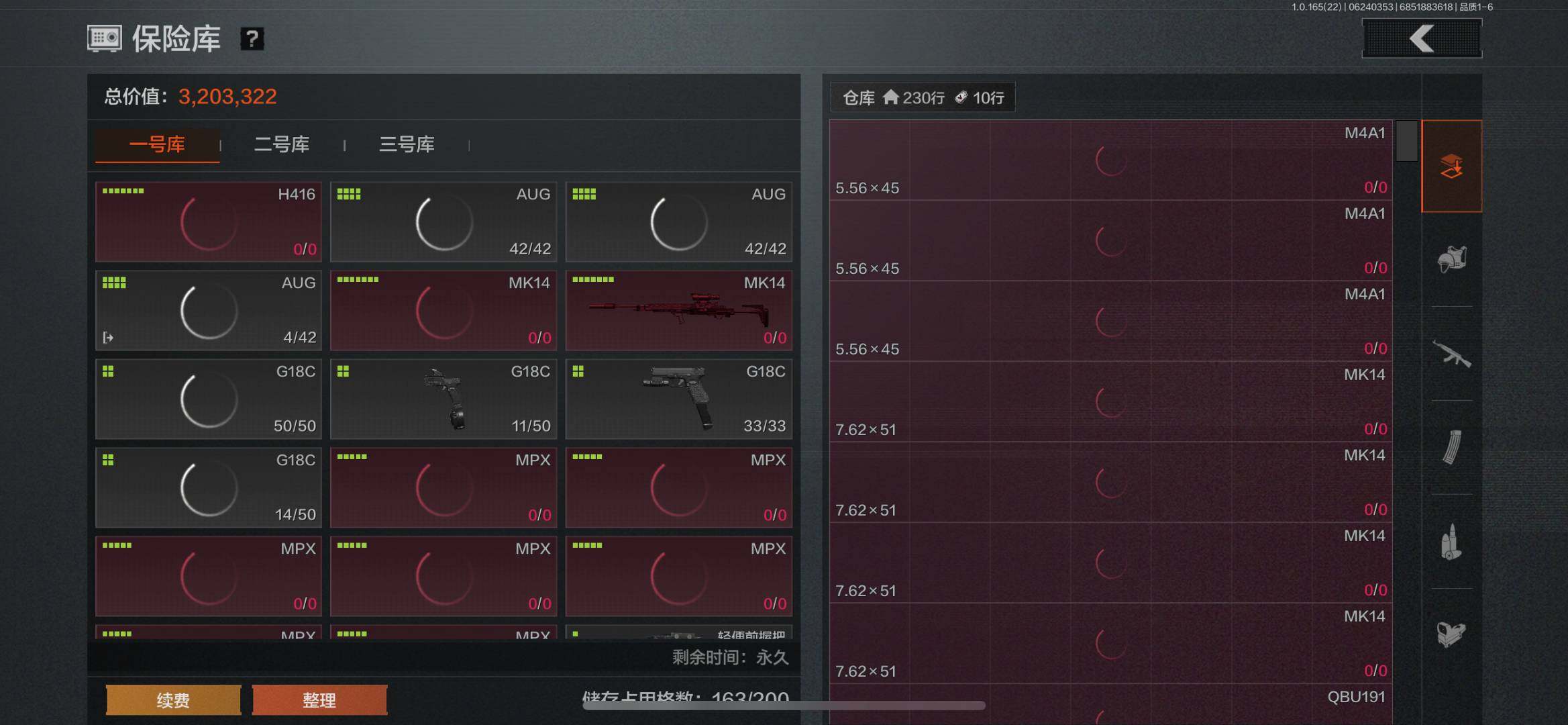The width and height of the screenshot is (1568, 725).
Task: Switch to the 一号库 tab
Action: pos(157,144)
